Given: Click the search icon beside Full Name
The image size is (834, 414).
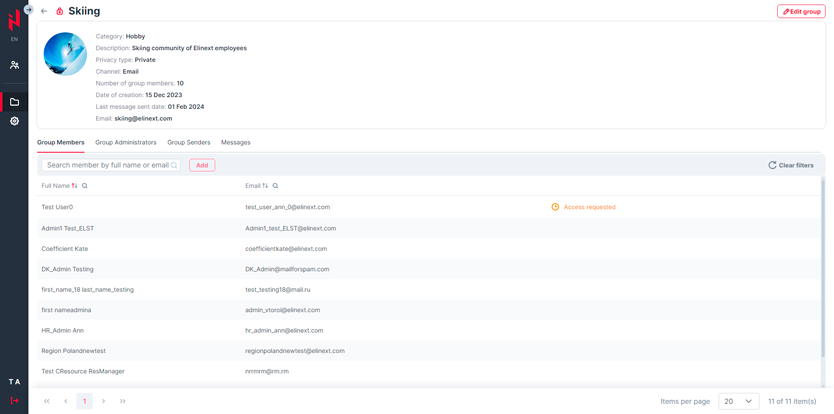Looking at the screenshot, I should click(85, 186).
